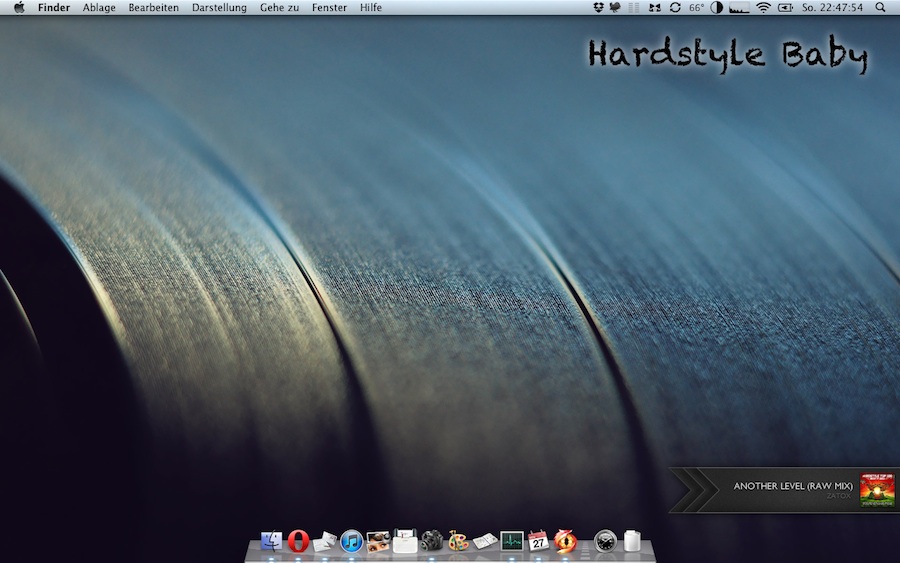
Task: Click the album artwork in now-playing widget
Action: 877,490
